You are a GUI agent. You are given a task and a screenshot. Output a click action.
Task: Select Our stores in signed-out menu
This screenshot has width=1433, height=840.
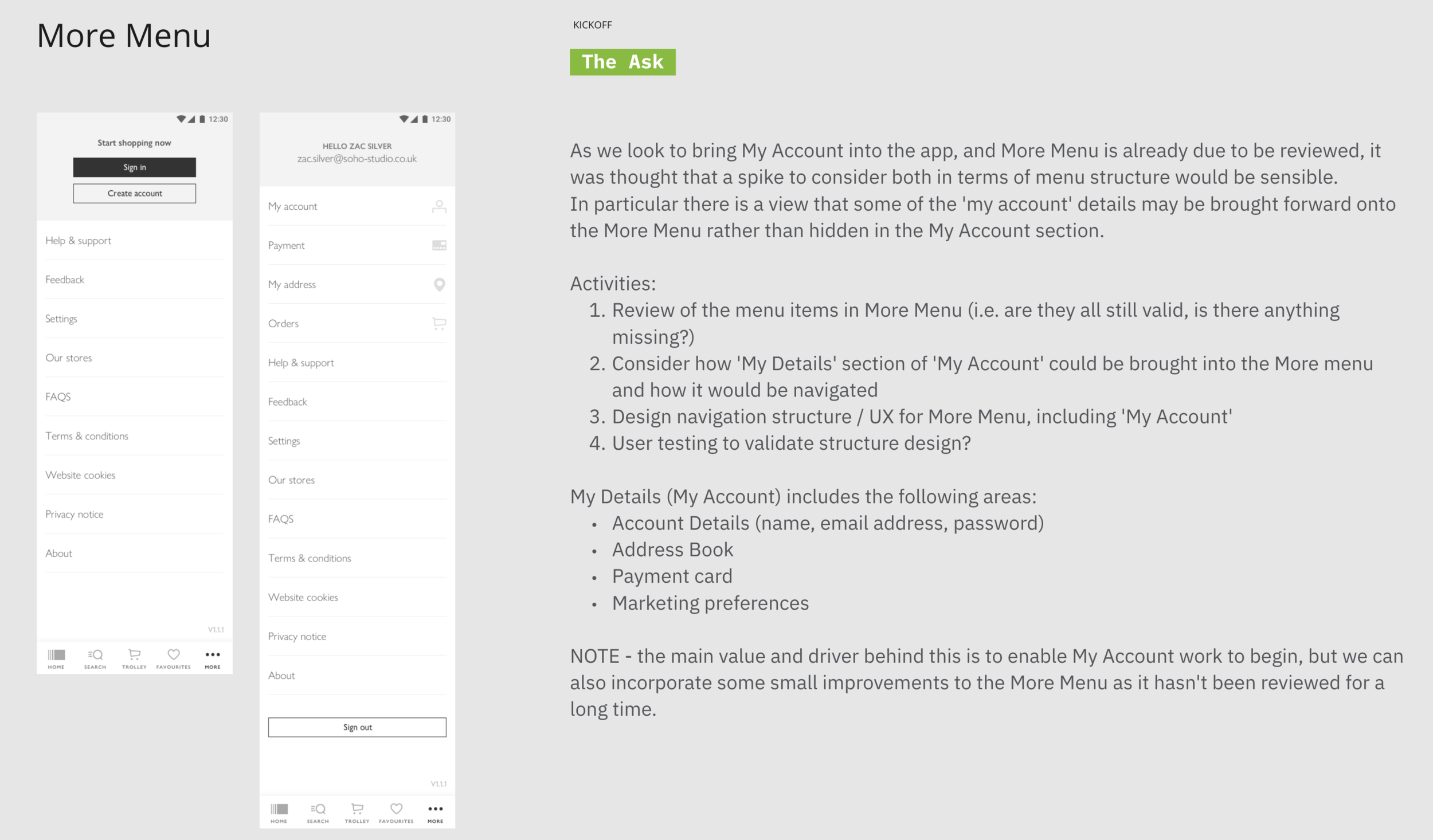tap(69, 358)
